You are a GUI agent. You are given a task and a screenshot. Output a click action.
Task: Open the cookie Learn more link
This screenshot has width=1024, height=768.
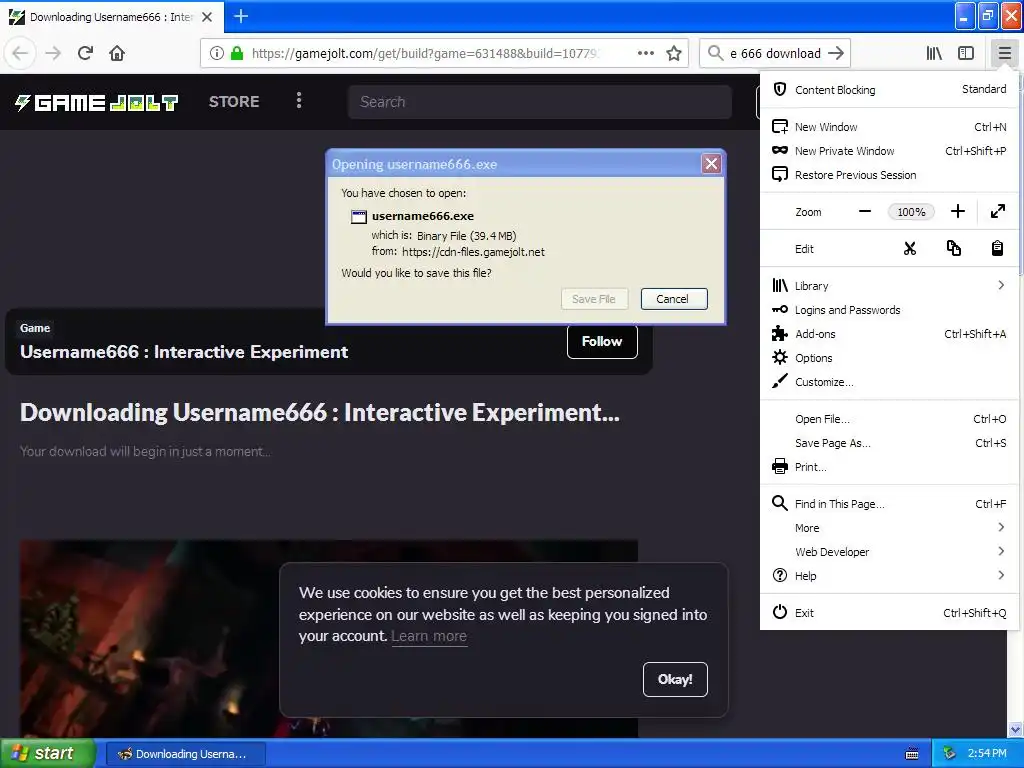[429, 636]
